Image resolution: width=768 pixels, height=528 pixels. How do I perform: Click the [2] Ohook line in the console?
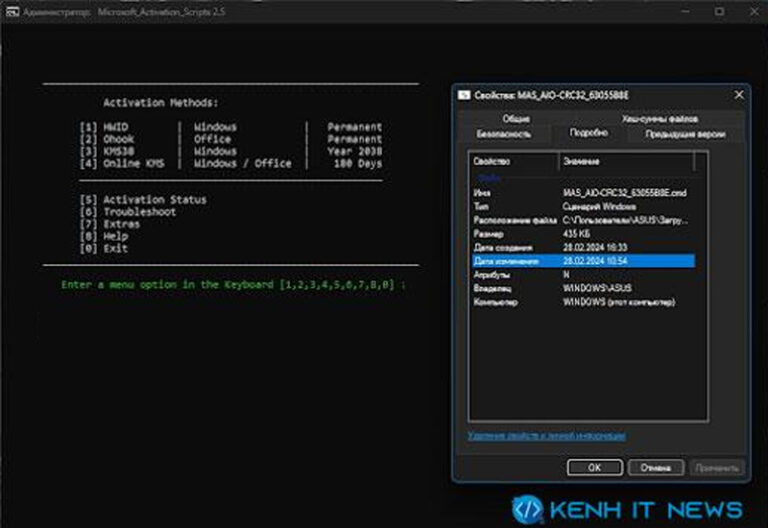[x=231, y=139]
